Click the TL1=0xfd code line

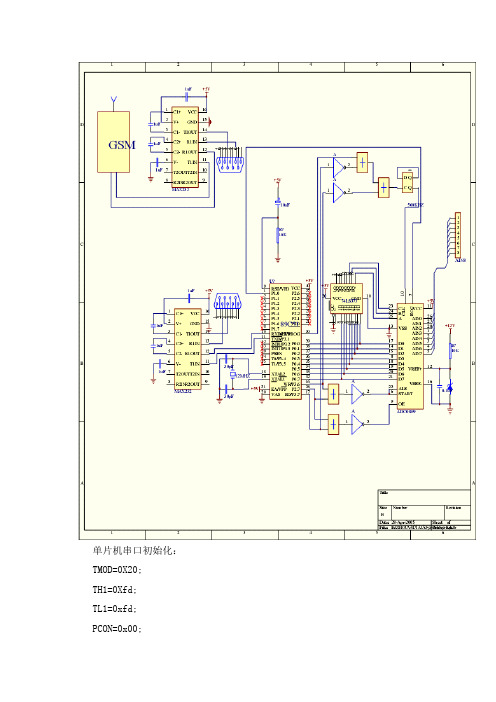(x=115, y=609)
